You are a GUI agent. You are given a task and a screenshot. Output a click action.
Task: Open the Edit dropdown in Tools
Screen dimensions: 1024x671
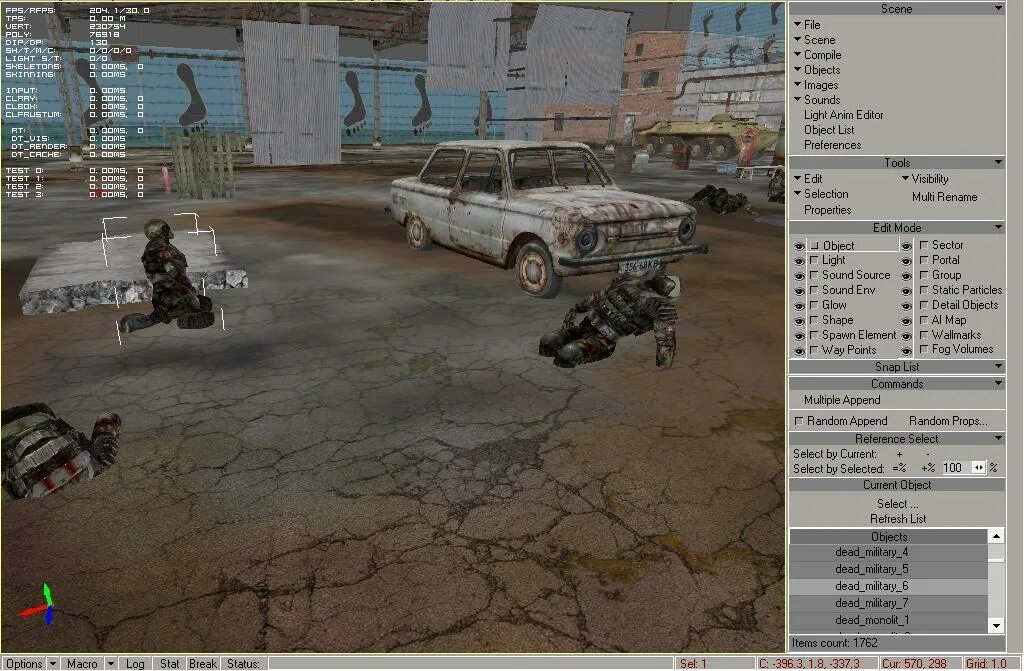point(808,178)
